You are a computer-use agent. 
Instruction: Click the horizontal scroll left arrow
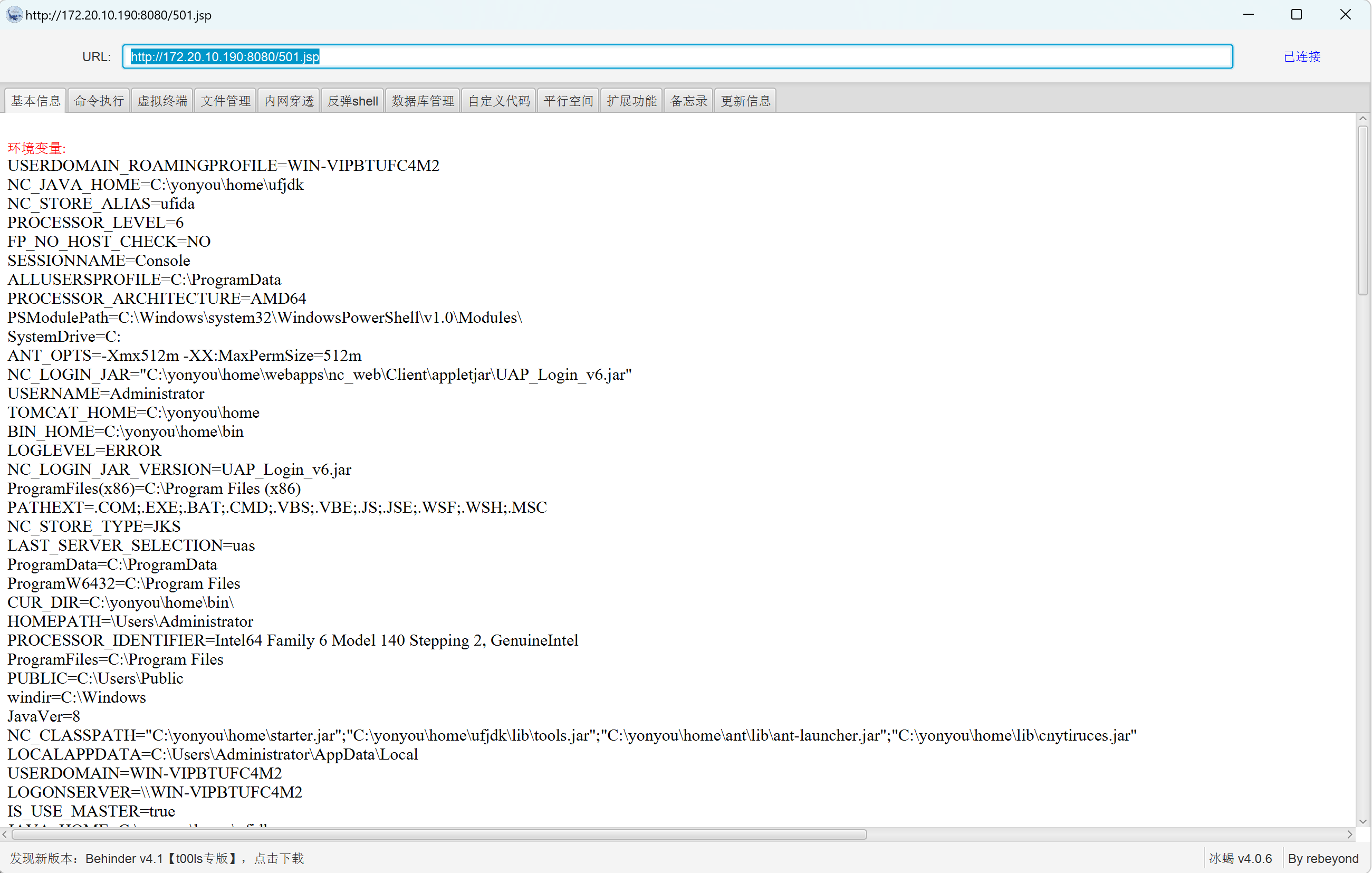[x=5, y=834]
